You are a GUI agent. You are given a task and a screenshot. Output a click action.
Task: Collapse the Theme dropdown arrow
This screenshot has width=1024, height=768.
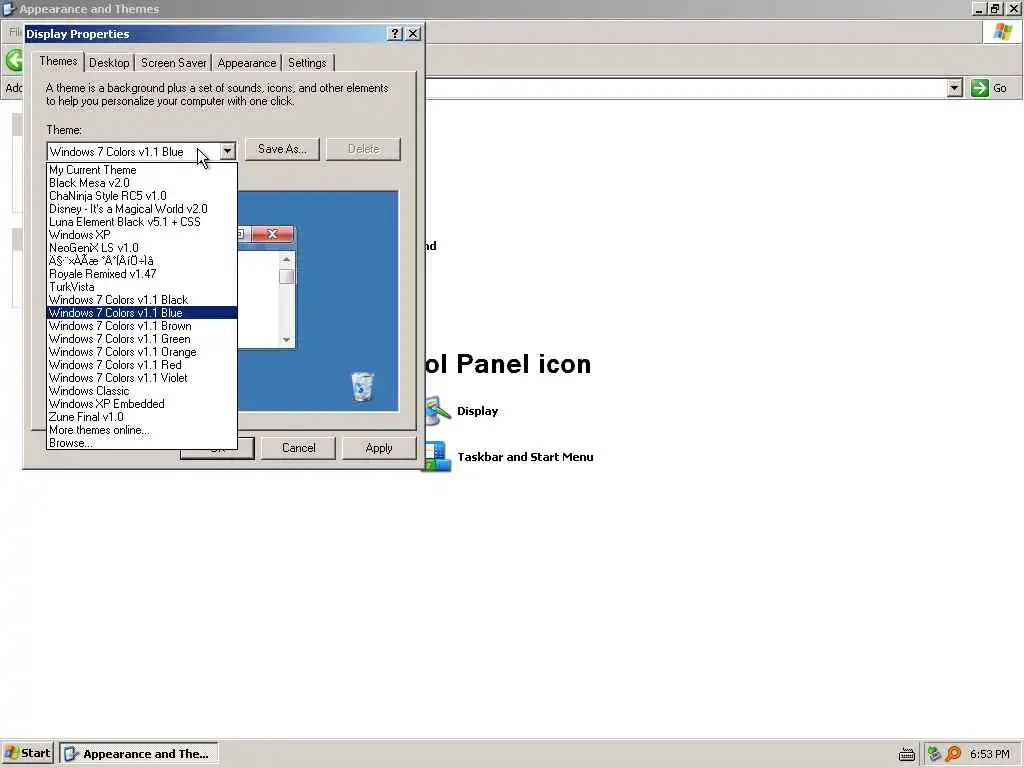tap(227, 152)
